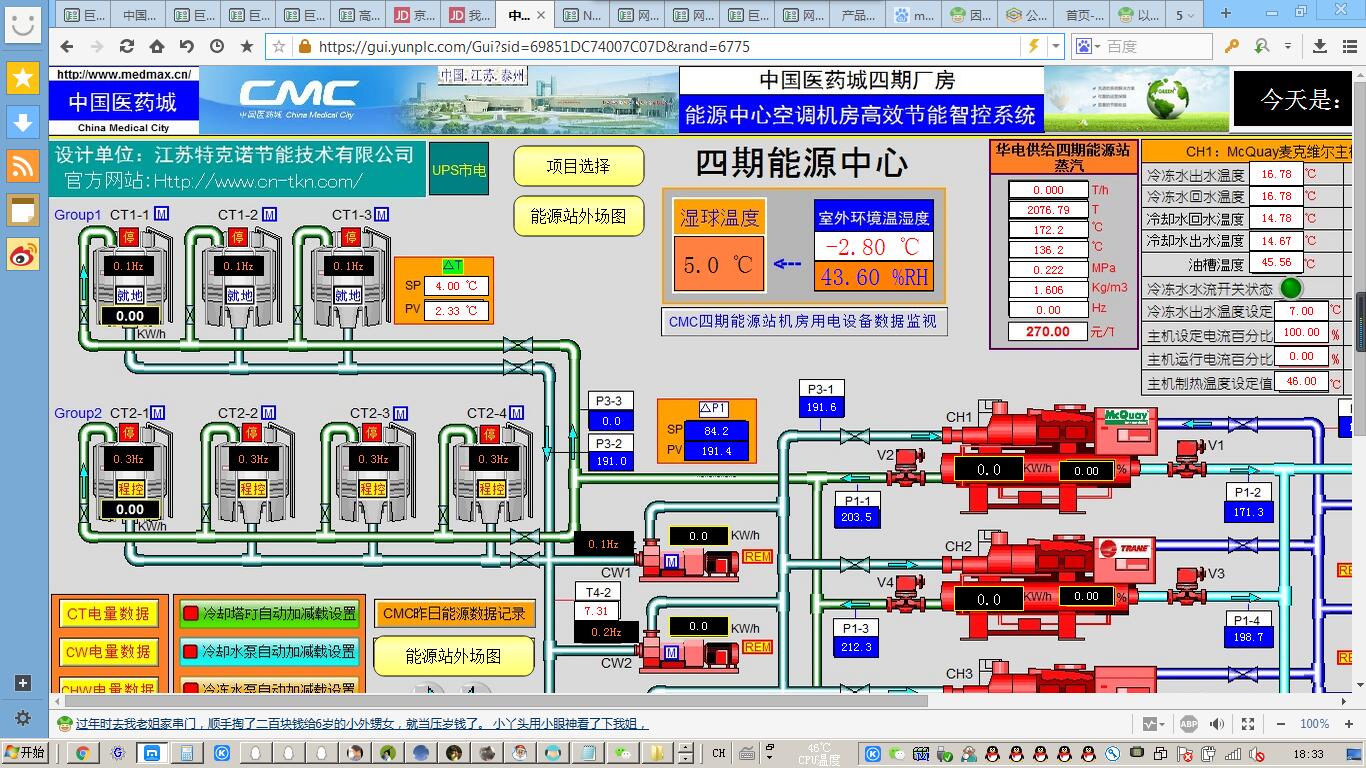The width and height of the screenshot is (1366, 768).
Task: Open the browser downloads icon in toolbar
Action: coord(1320,46)
